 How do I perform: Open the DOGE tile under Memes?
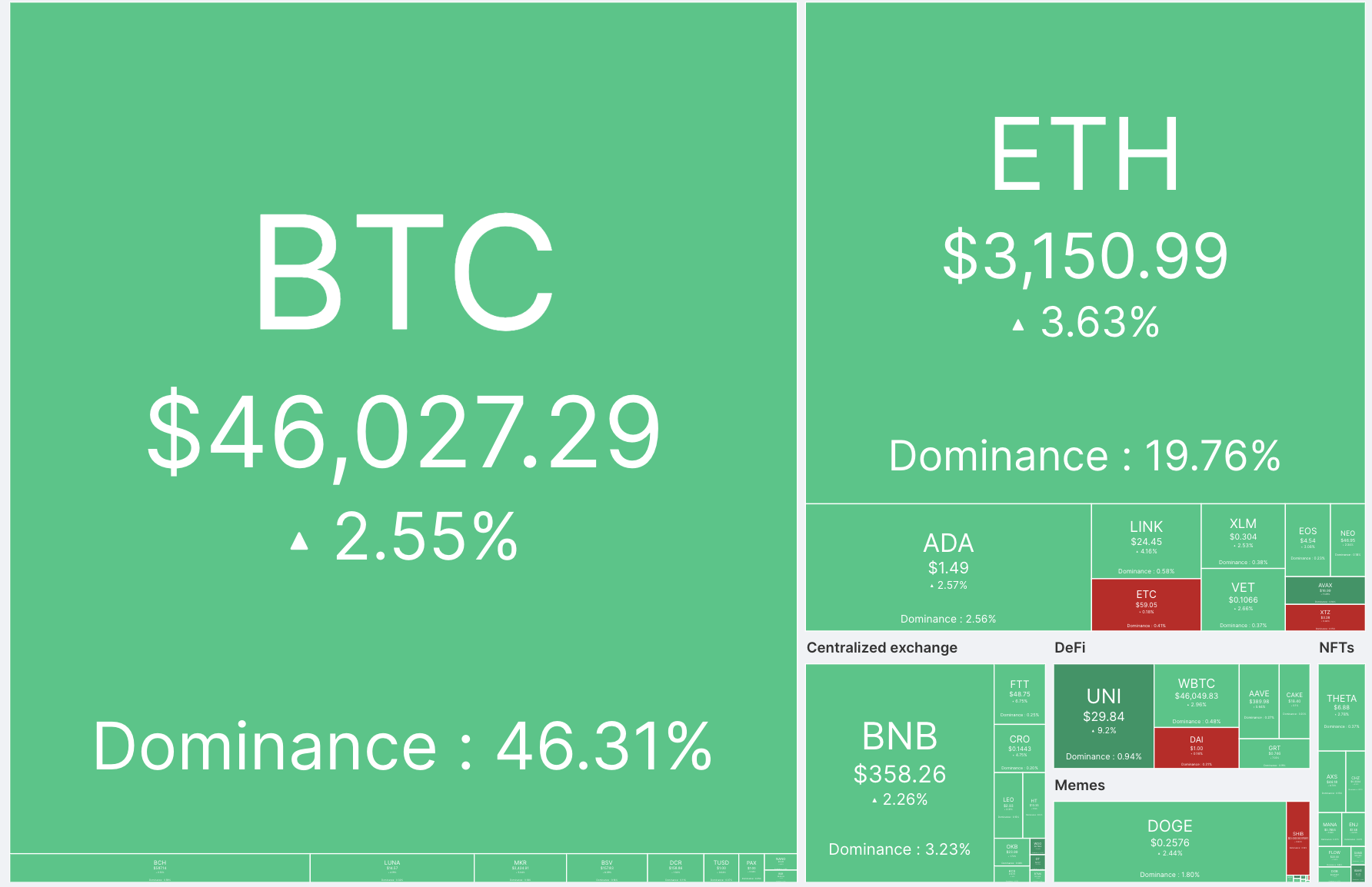(1170, 842)
